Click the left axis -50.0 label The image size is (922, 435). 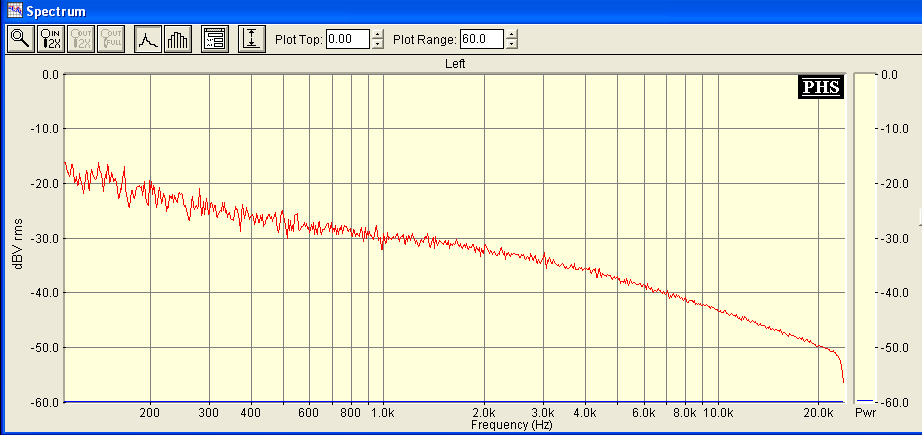click(45, 347)
